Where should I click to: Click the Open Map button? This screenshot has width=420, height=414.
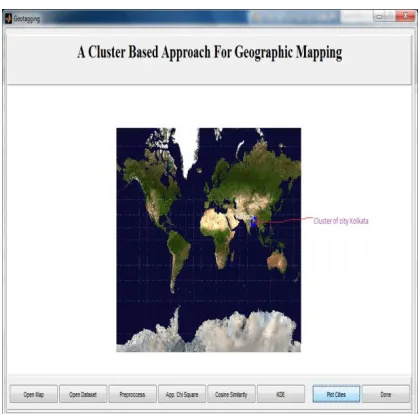click(34, 394)
